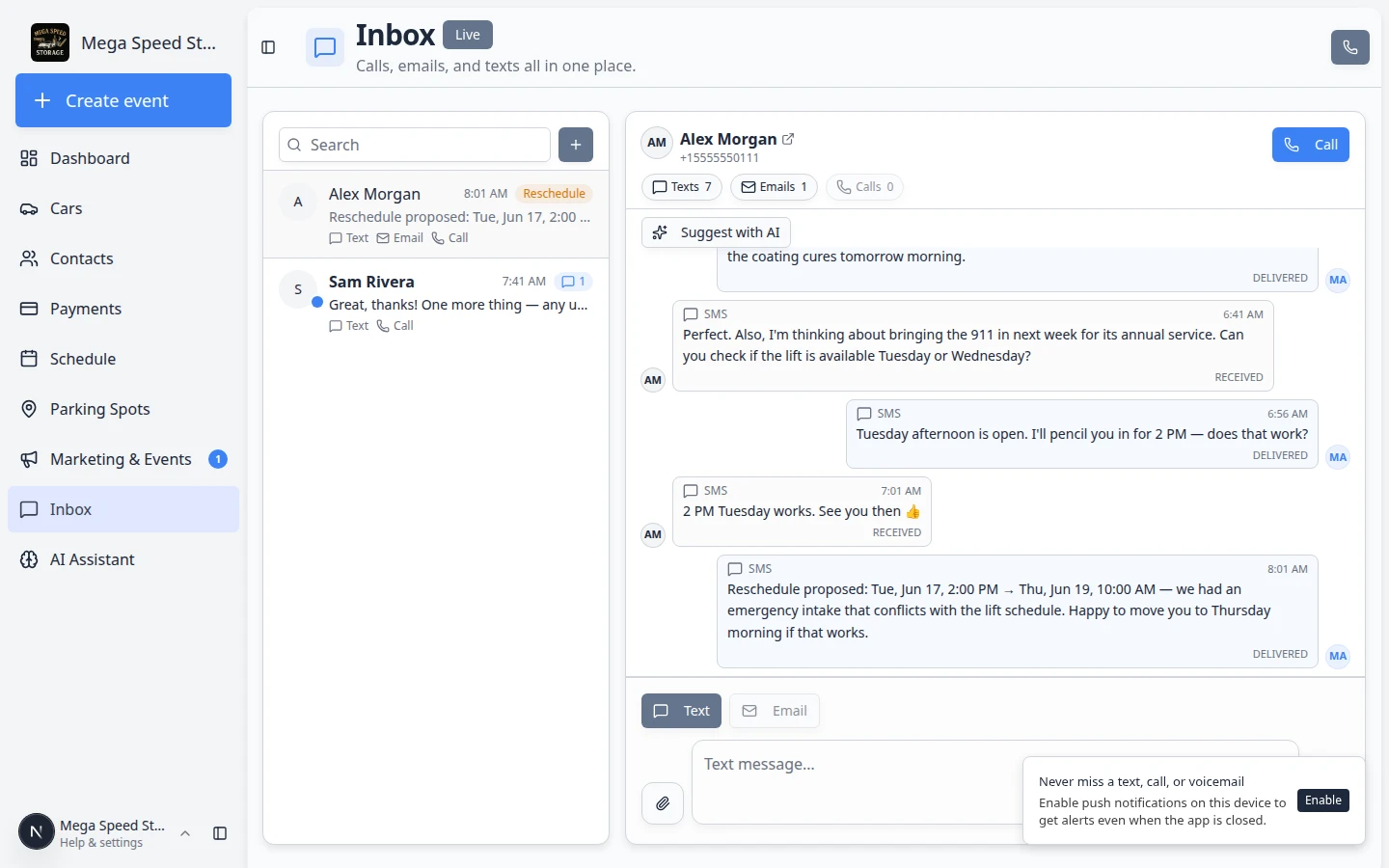
Task: Click Suggest with AI
Action: tap(717, 232)
